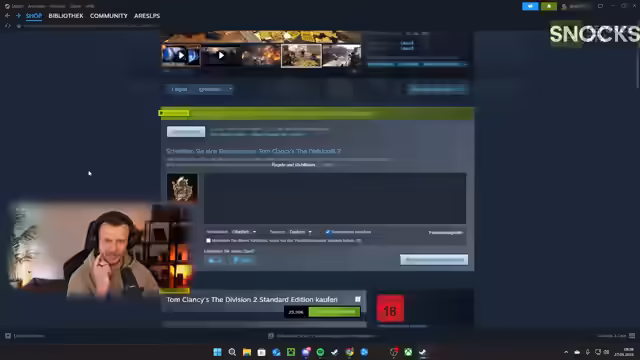Click the thumbs up recommend button
The image size is (640, 360).
[x=215, y=260]
